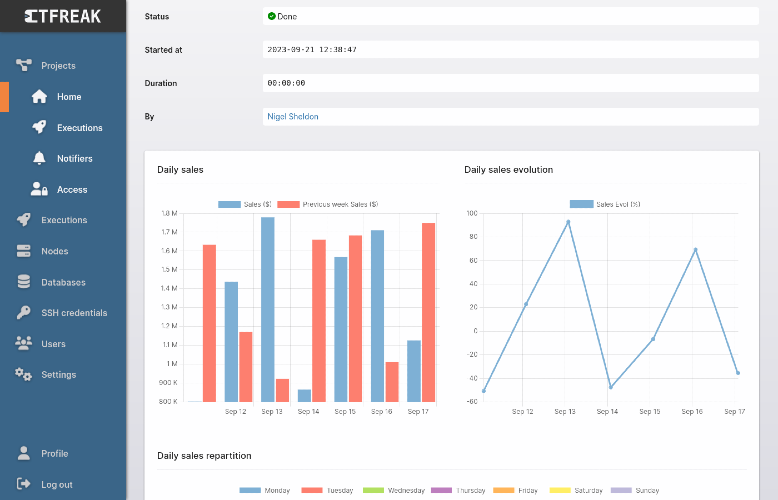Toggle Monday in the repartition legend
Viewport: 778px width, 500px height.
click(x=264, y=490)
